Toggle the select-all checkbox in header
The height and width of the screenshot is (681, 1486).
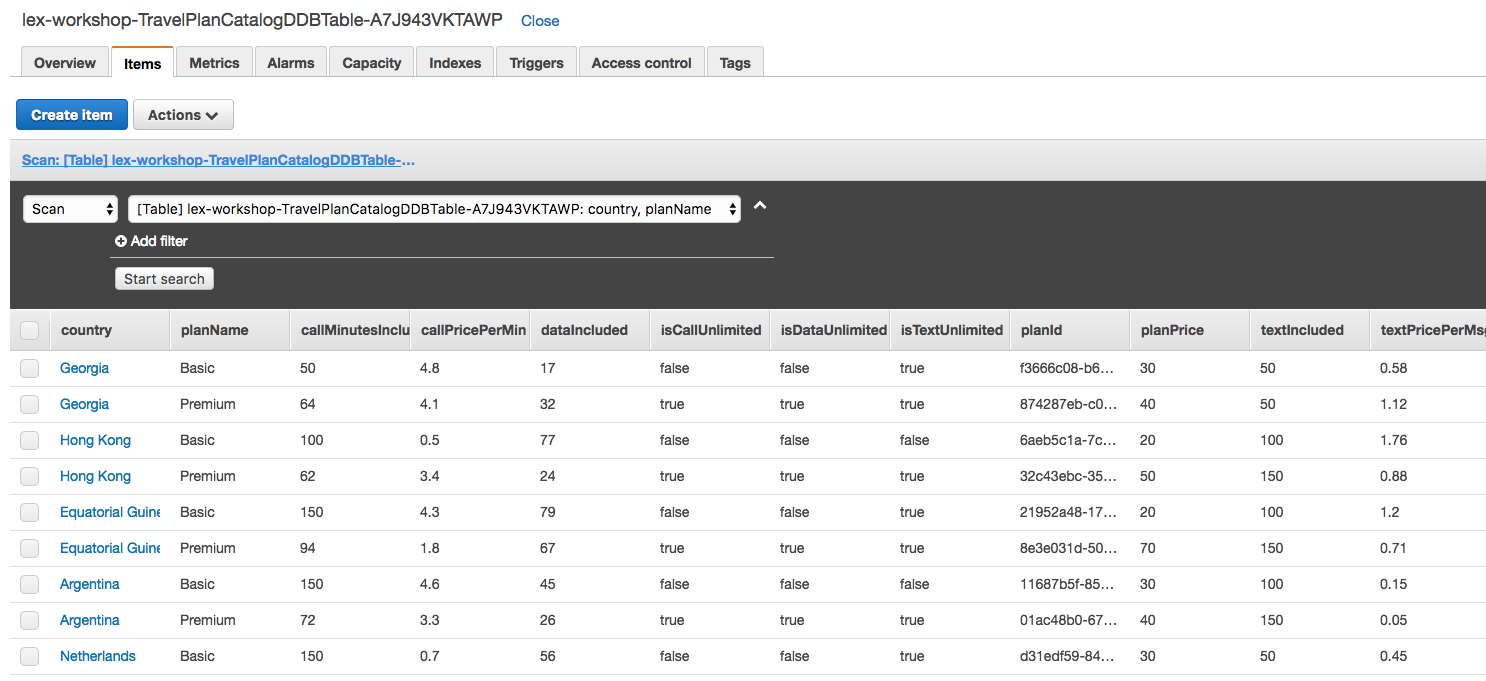tap(29, 330)
